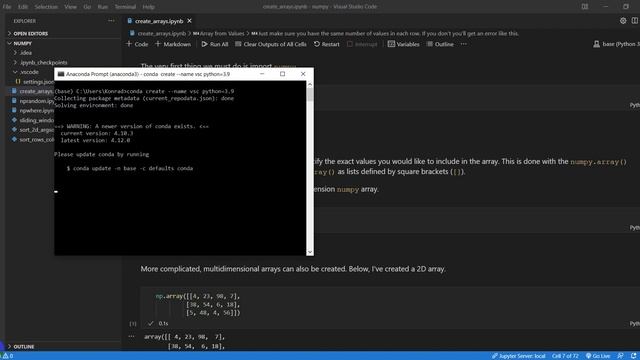Open the Variables viewer
This screenshot has width=640, height=360.
pos(403,44)
